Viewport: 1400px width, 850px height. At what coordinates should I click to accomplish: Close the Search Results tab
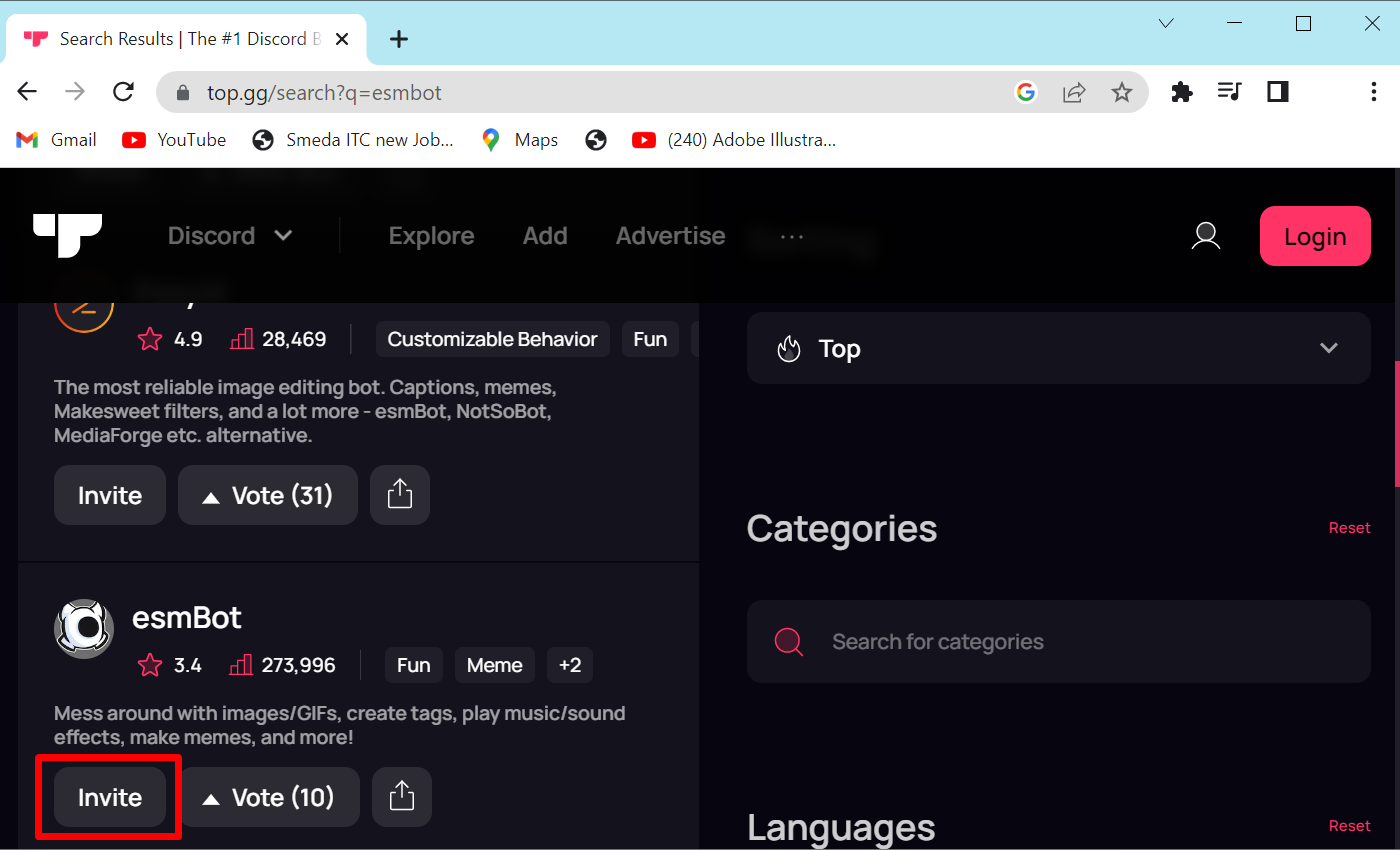(x=342, y=39)
